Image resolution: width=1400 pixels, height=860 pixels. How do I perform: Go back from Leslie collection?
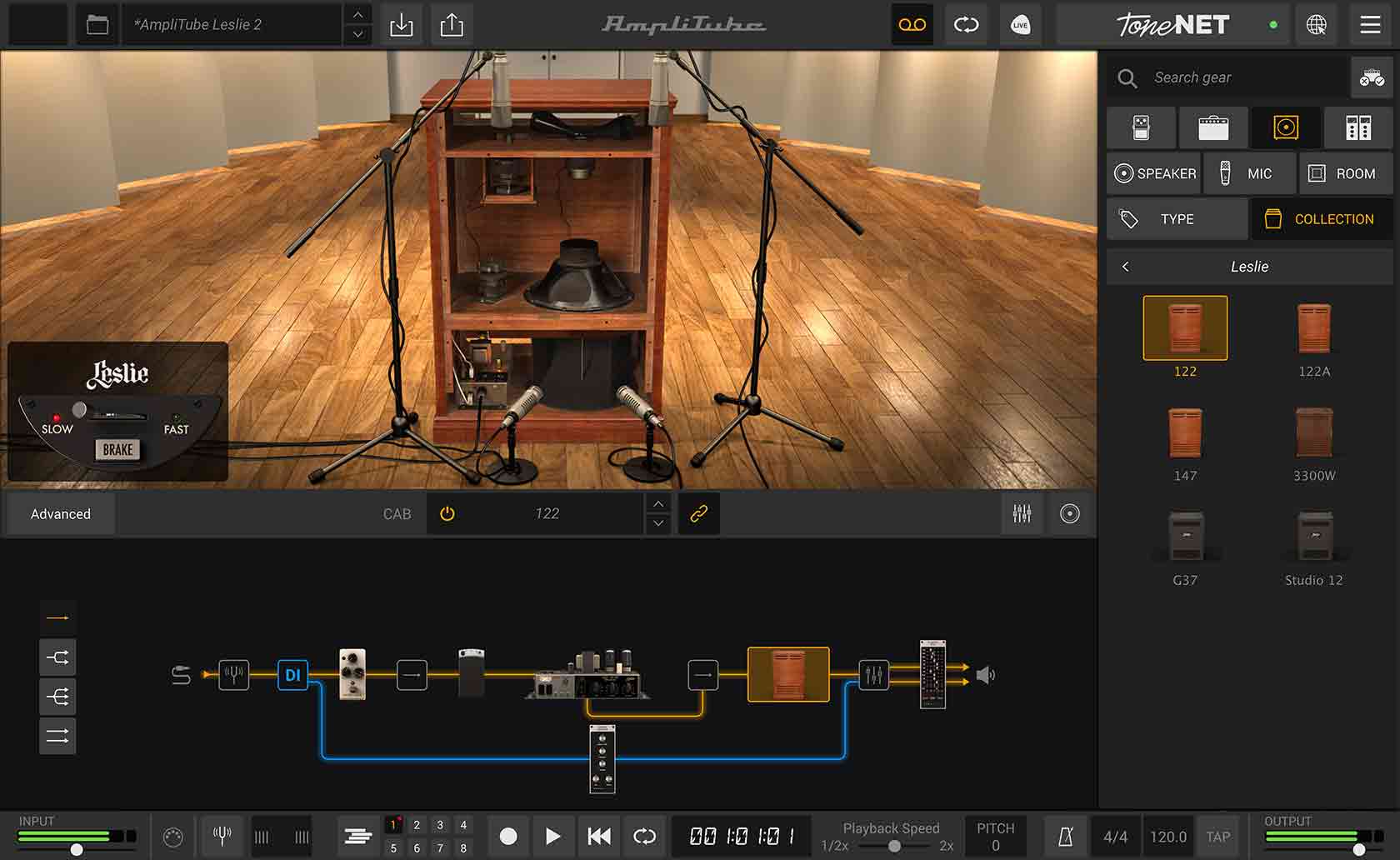coord(1126,267)
